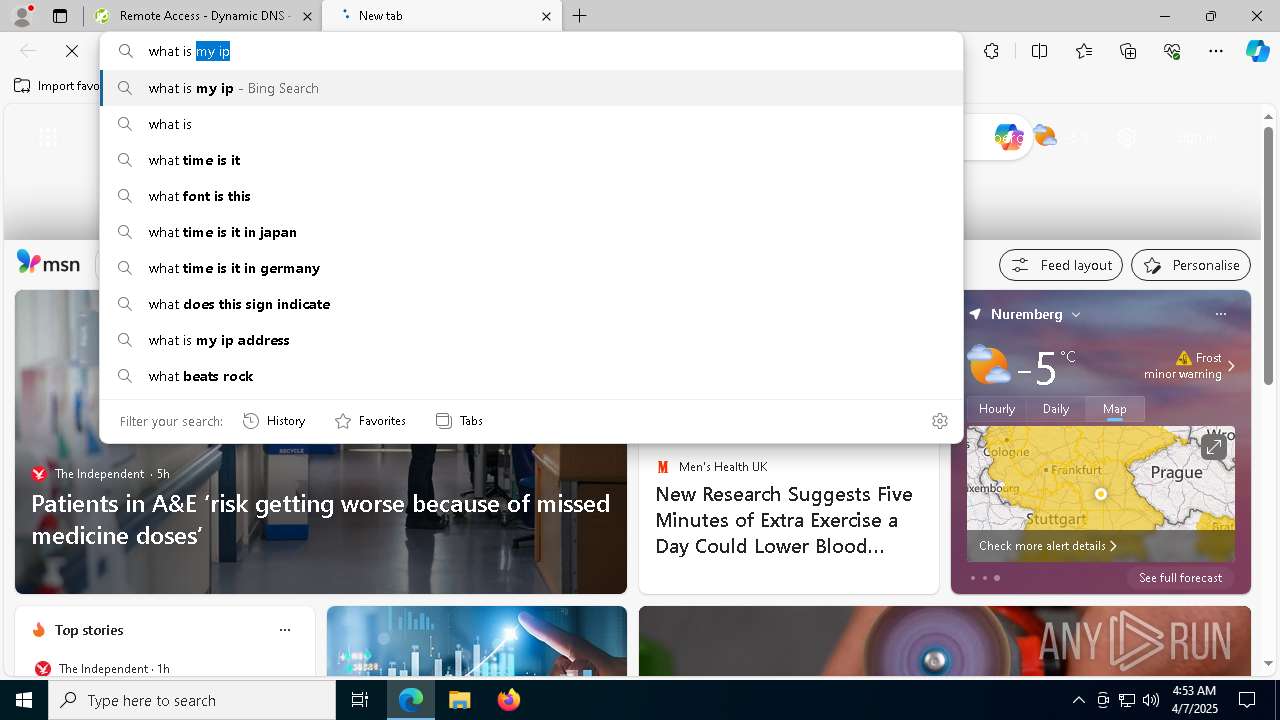1280x720 pixels.
Task: Open the tab actions menu icon
Action: point(60,16)
